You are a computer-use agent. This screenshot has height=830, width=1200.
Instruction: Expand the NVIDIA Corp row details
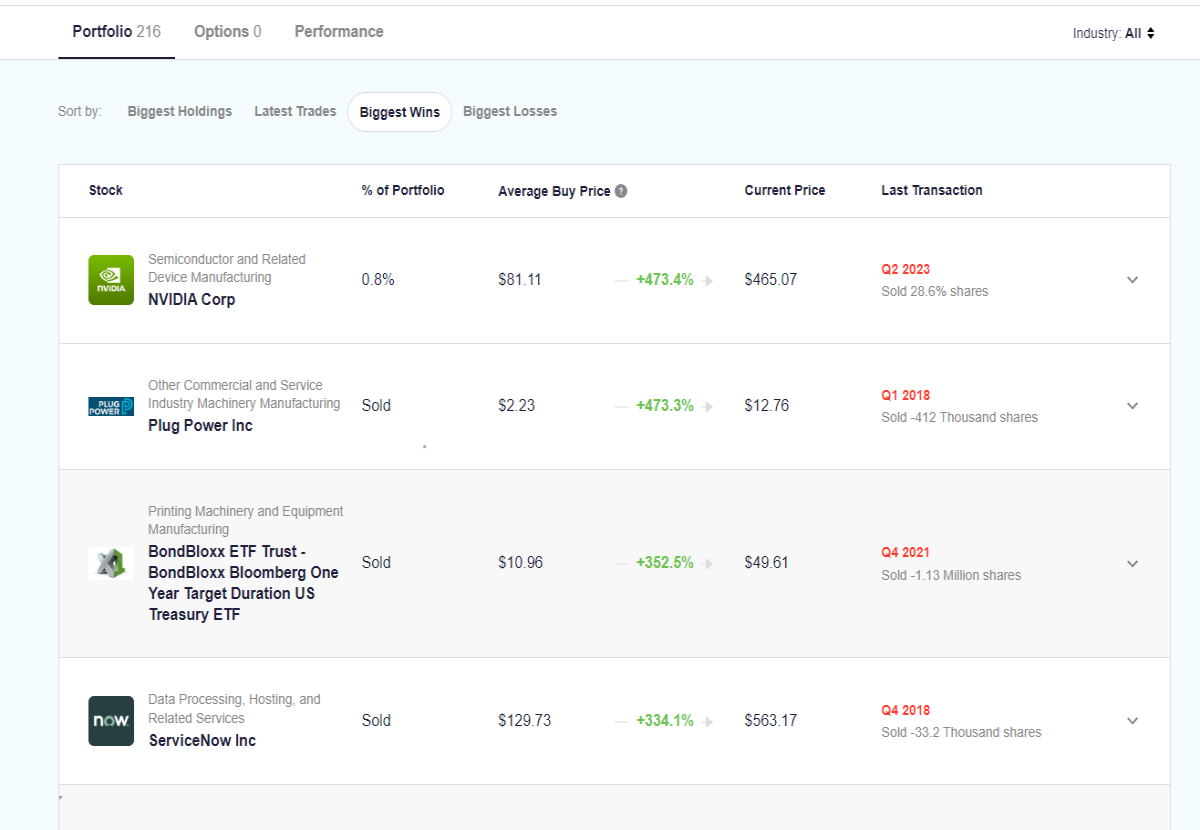[1132, 280]
